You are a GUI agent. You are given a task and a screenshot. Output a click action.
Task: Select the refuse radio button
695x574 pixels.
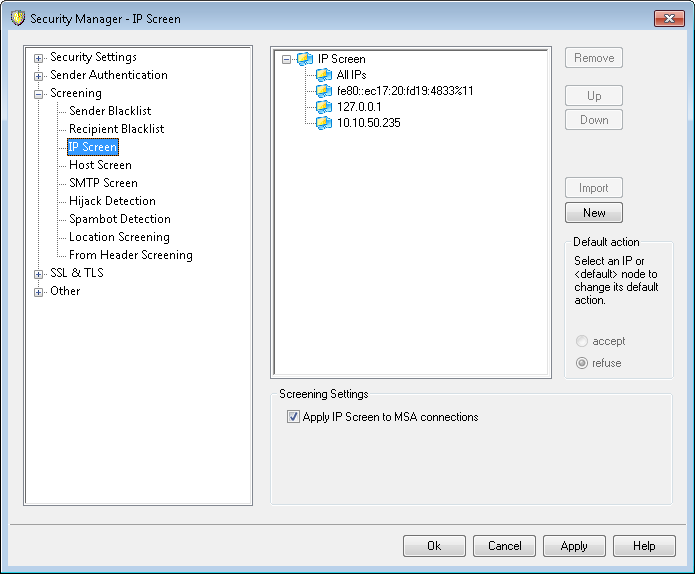click(582, 363)
